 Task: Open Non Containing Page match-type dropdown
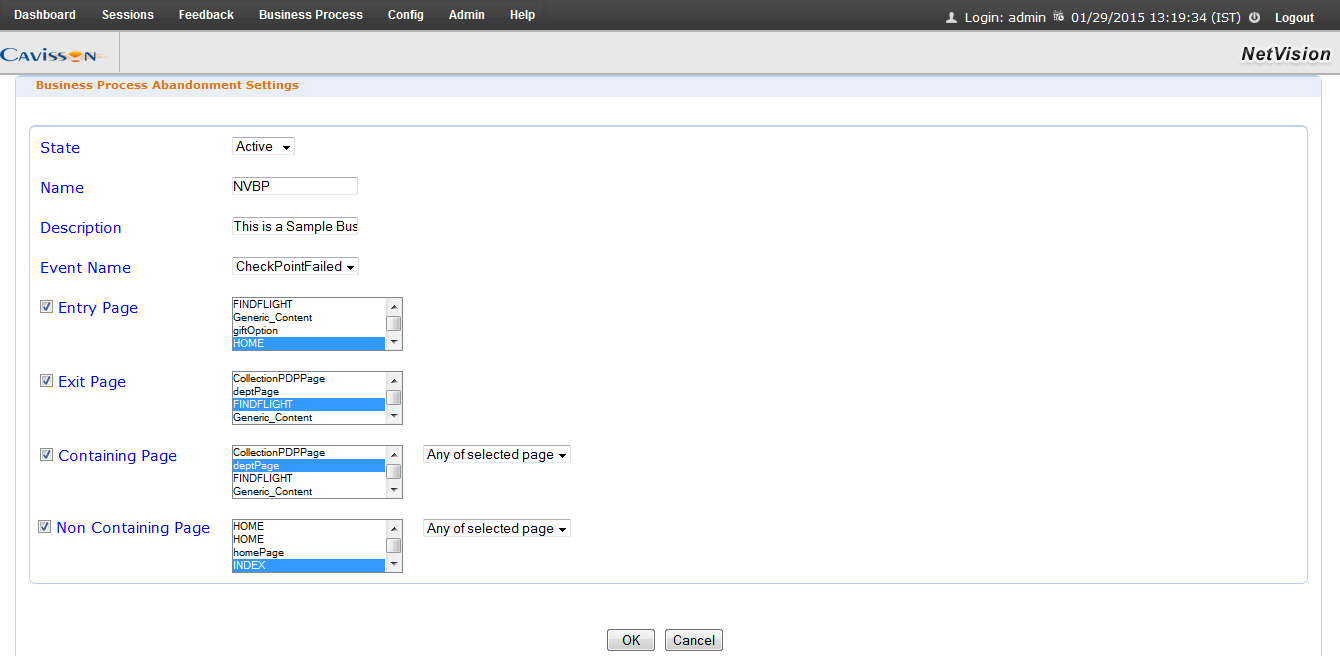497,529
